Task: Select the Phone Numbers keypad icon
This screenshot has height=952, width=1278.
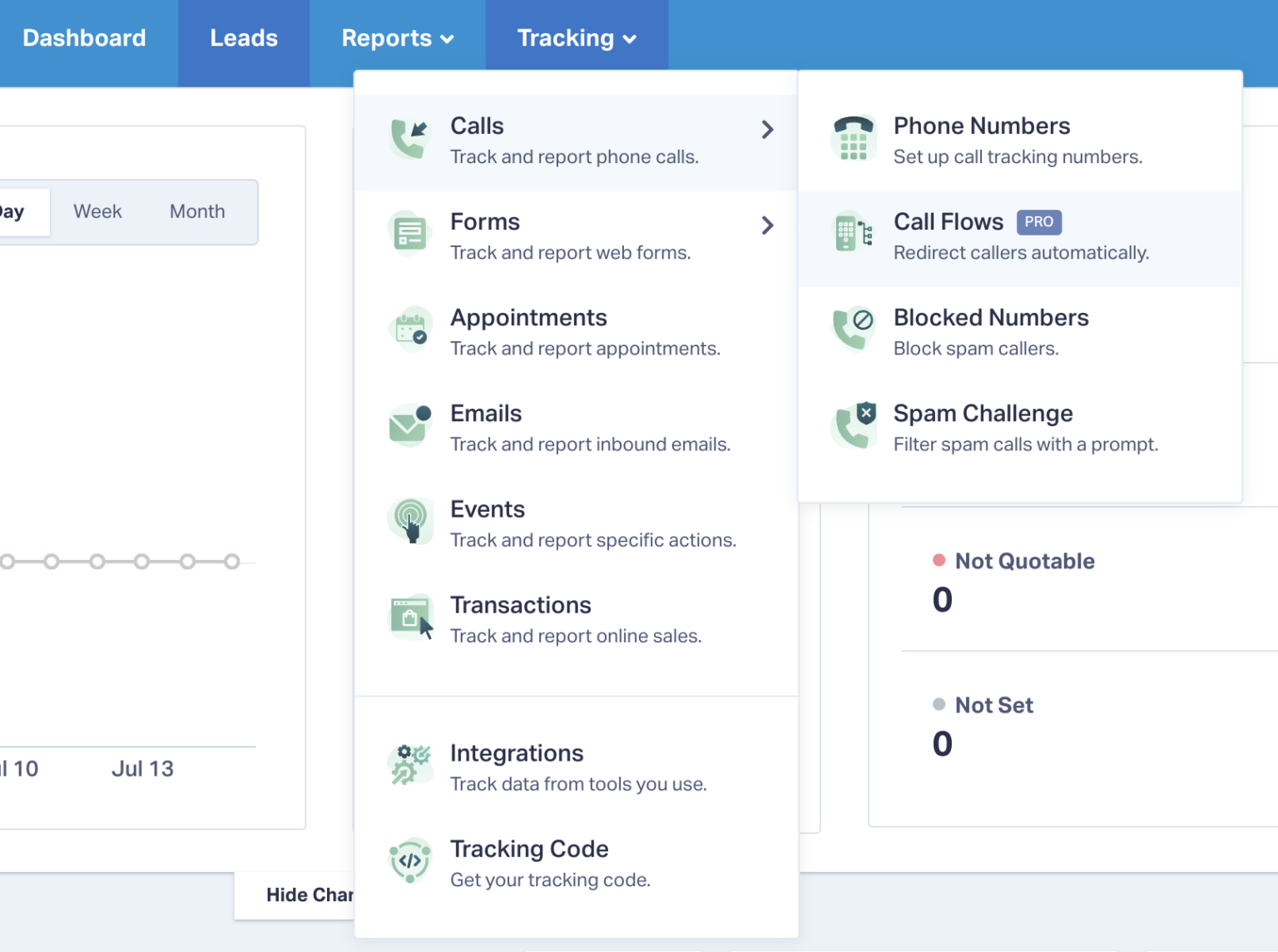Action: [853, 138]
